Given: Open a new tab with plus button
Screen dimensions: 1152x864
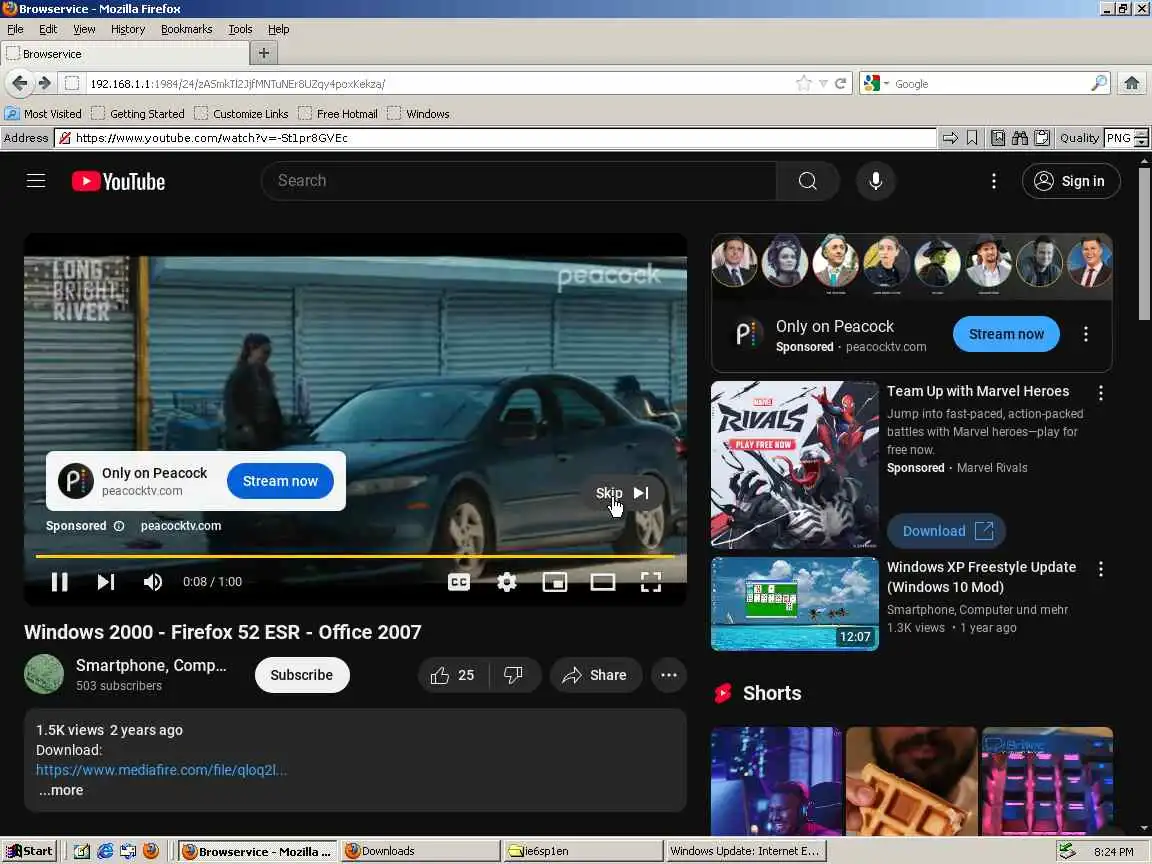Looking at the screenshot, I should point(264,53).
